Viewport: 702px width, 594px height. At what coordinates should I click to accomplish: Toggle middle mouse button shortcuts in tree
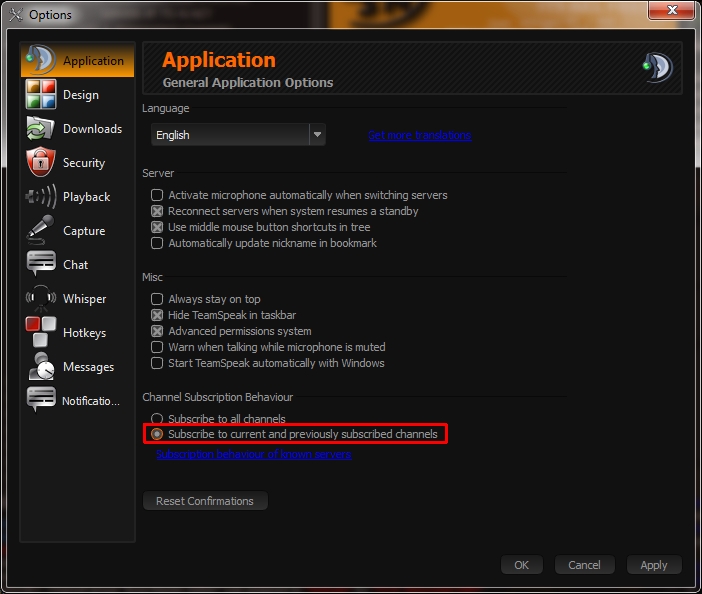click(x=157, y=227)
